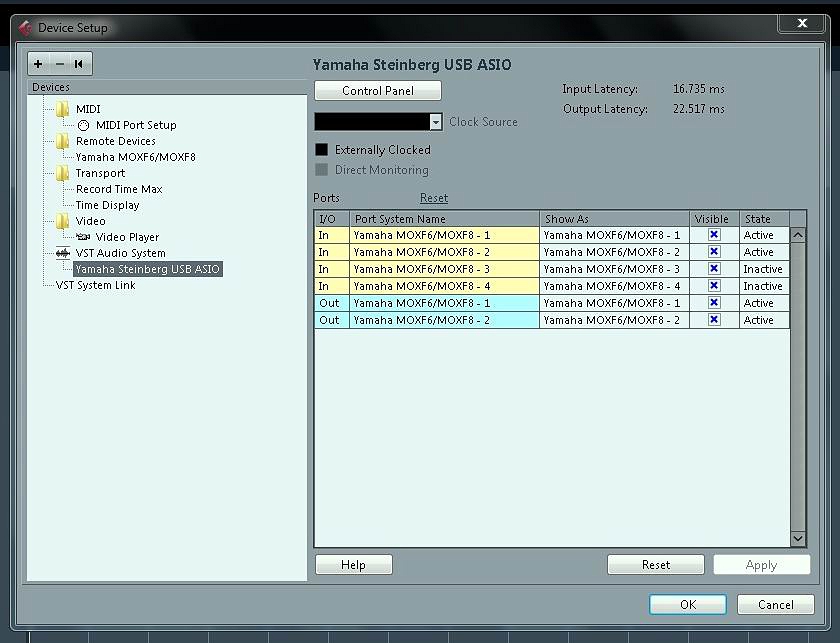Toggle Visible for In MOXF6/MOXF8 - 4
The height and width of the screenshot is (643, 840).
coord(714,286)
